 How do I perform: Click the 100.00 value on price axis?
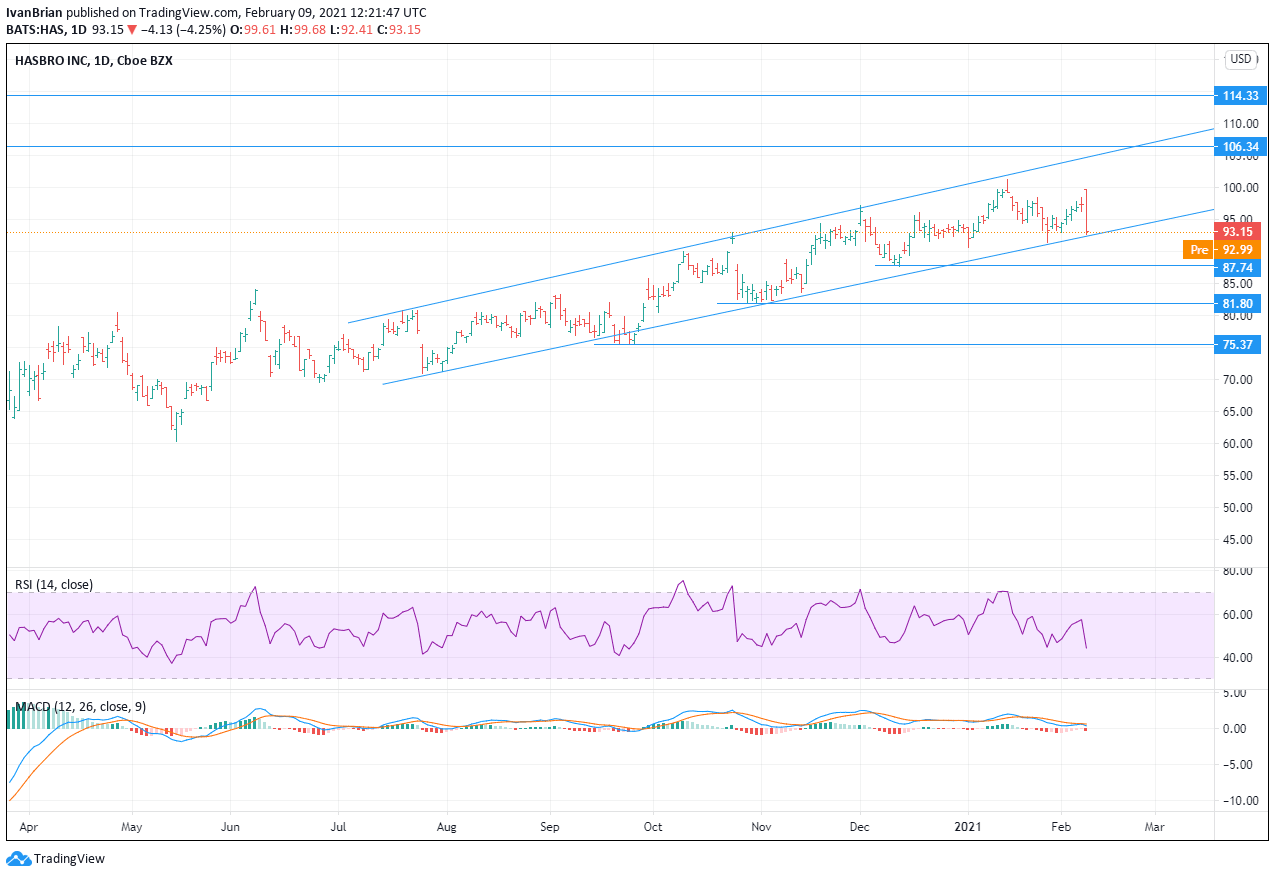[1239, 188]
